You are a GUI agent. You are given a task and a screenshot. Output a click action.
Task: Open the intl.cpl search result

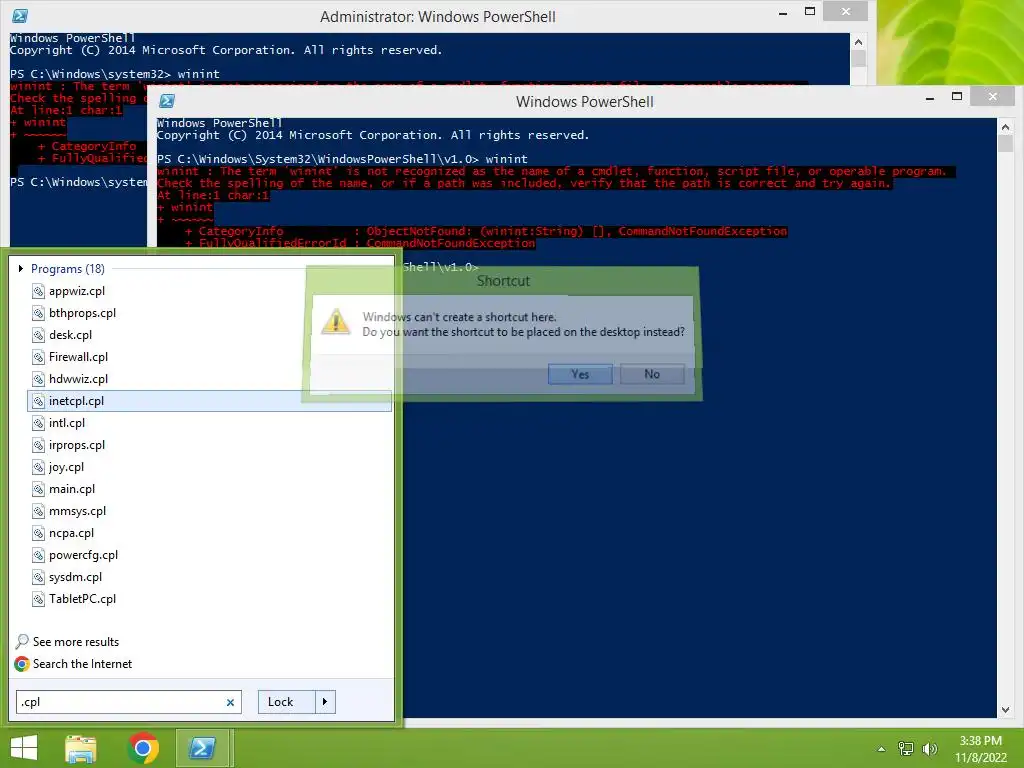(209, 423)
